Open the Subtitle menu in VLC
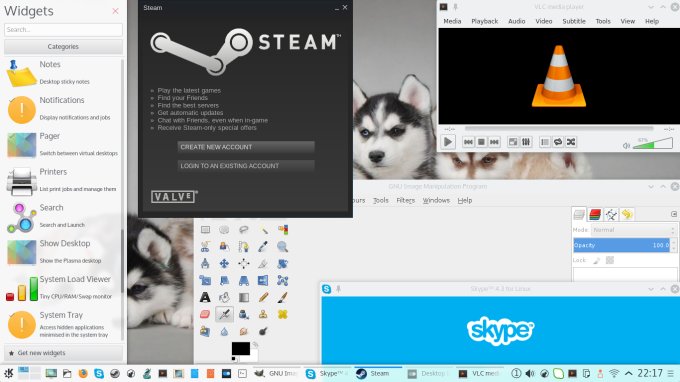Image resolution: width=680 pixels, height=382 pixels. 574,21
